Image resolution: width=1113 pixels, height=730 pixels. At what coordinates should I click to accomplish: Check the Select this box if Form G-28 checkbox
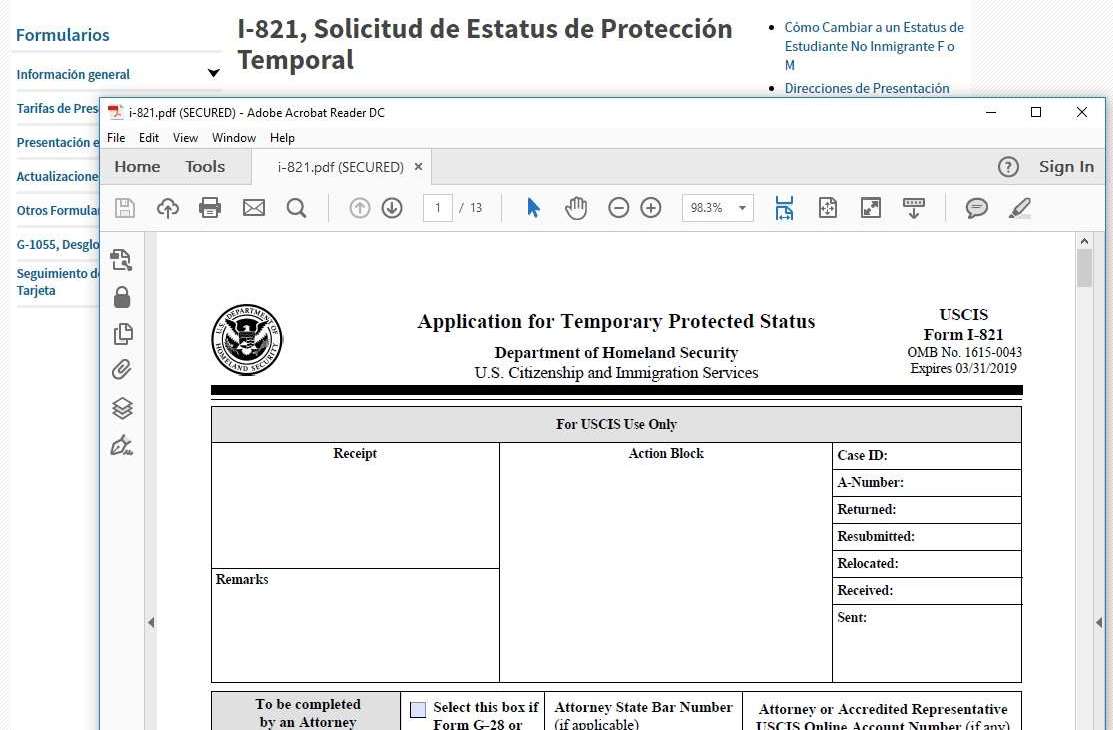(x=418, y=710)
